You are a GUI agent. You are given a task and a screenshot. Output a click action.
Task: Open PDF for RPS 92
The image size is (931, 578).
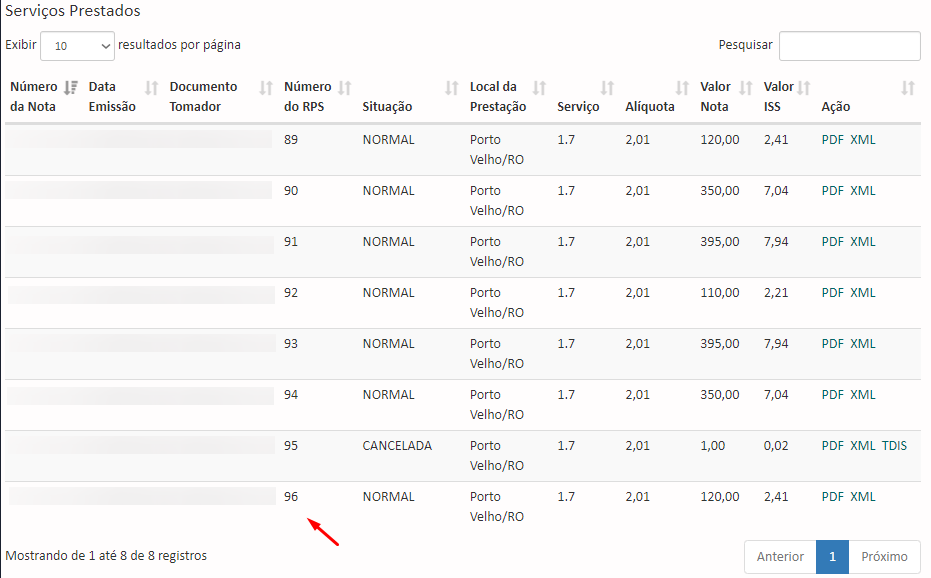tap(832, 293)
